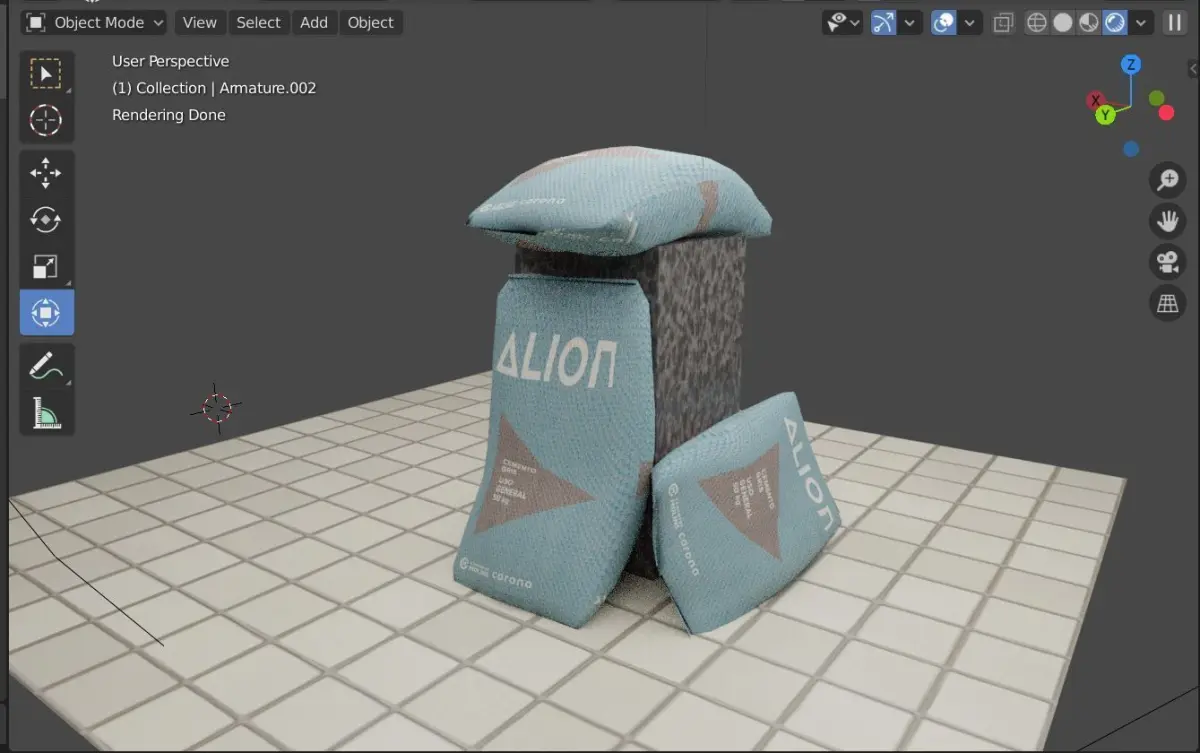Image resolution: width=1200 pixels, height=753 pixels.
Task: Click the "(1) Collection | Armature.002" label
Action: pos(214,88)
